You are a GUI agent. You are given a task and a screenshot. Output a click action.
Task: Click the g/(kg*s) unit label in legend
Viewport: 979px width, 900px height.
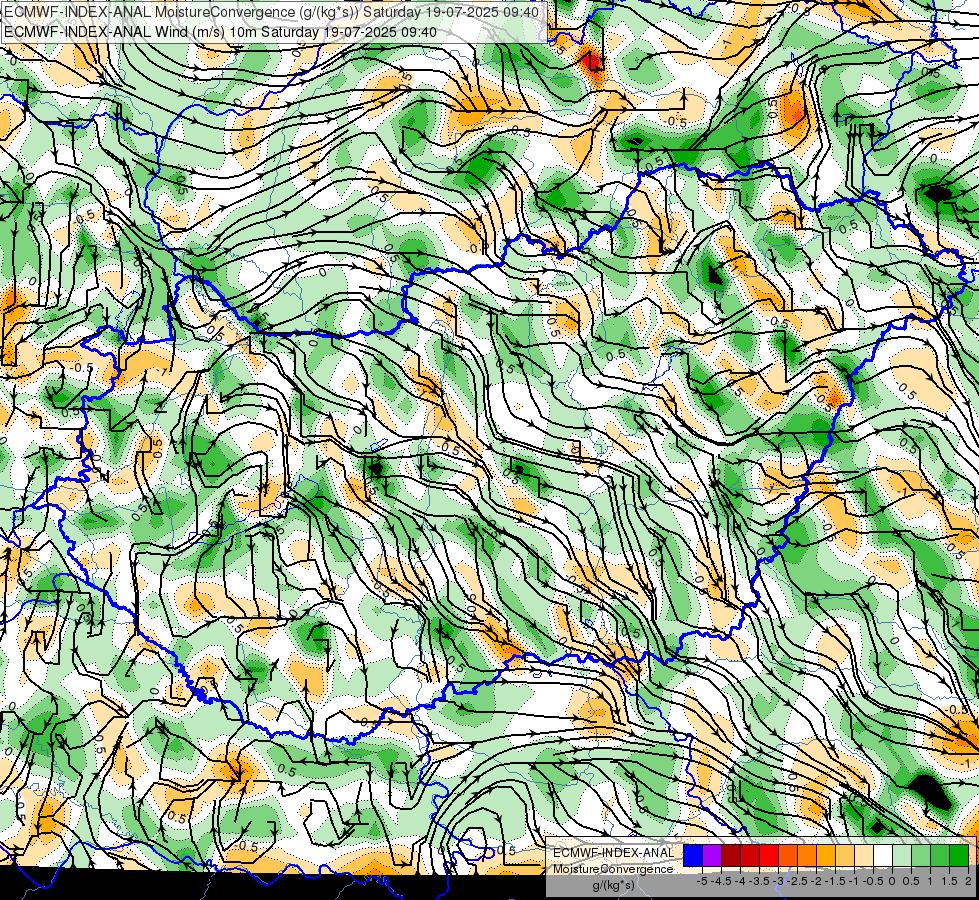(614, 885)
